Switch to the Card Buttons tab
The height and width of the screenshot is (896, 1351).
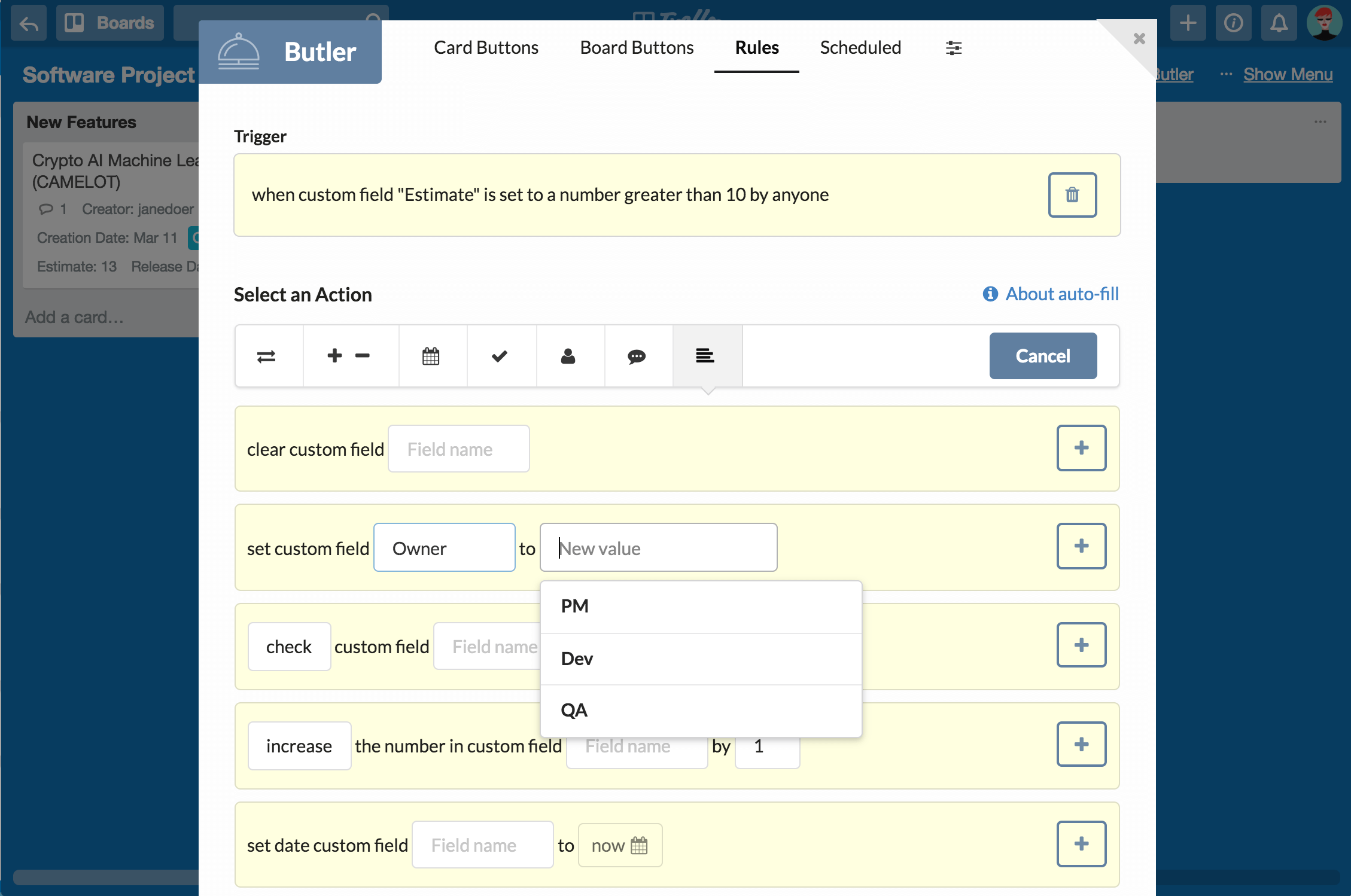(486, 48)
